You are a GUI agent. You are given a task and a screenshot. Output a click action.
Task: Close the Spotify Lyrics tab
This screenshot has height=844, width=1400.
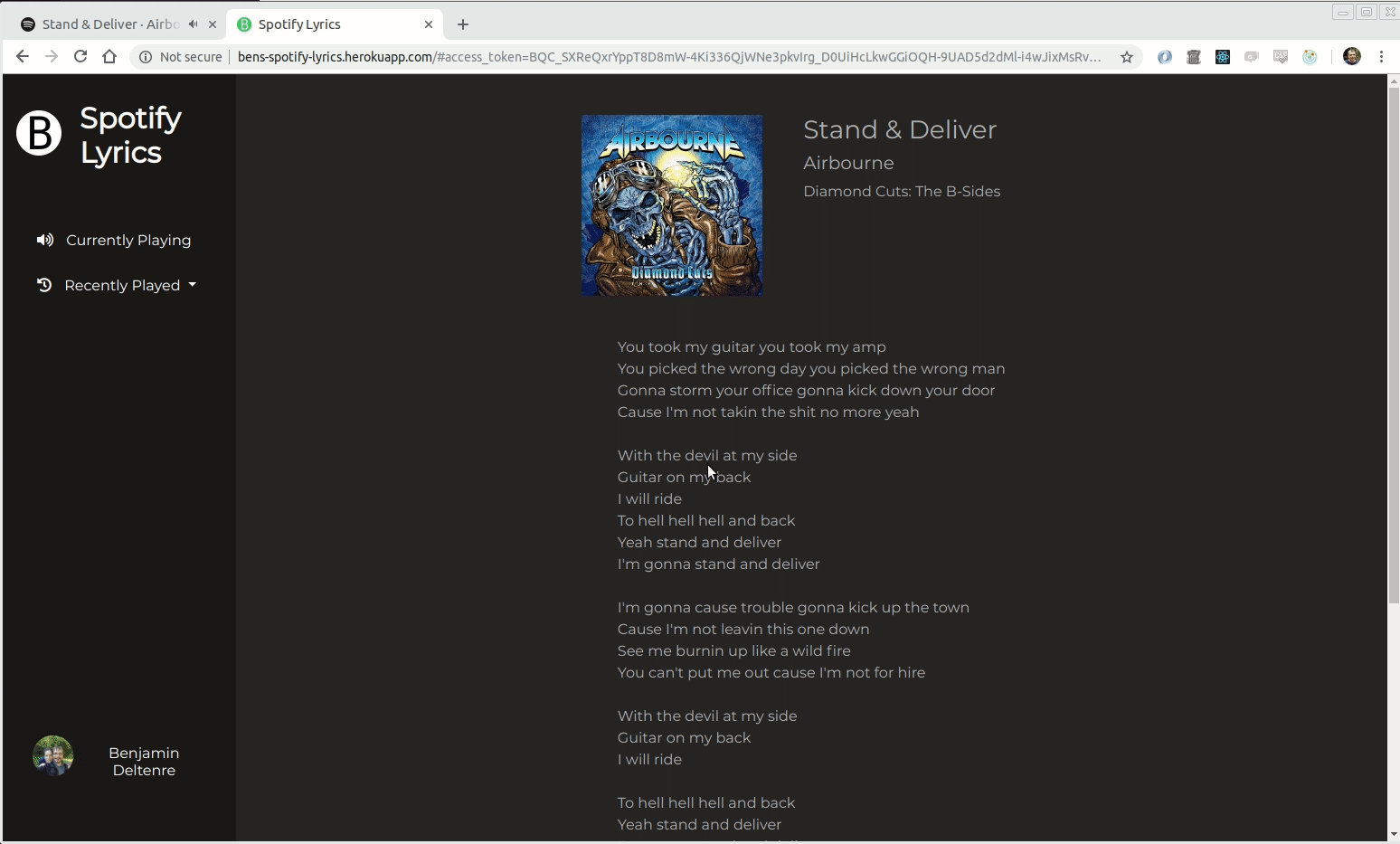click(429, 24)
